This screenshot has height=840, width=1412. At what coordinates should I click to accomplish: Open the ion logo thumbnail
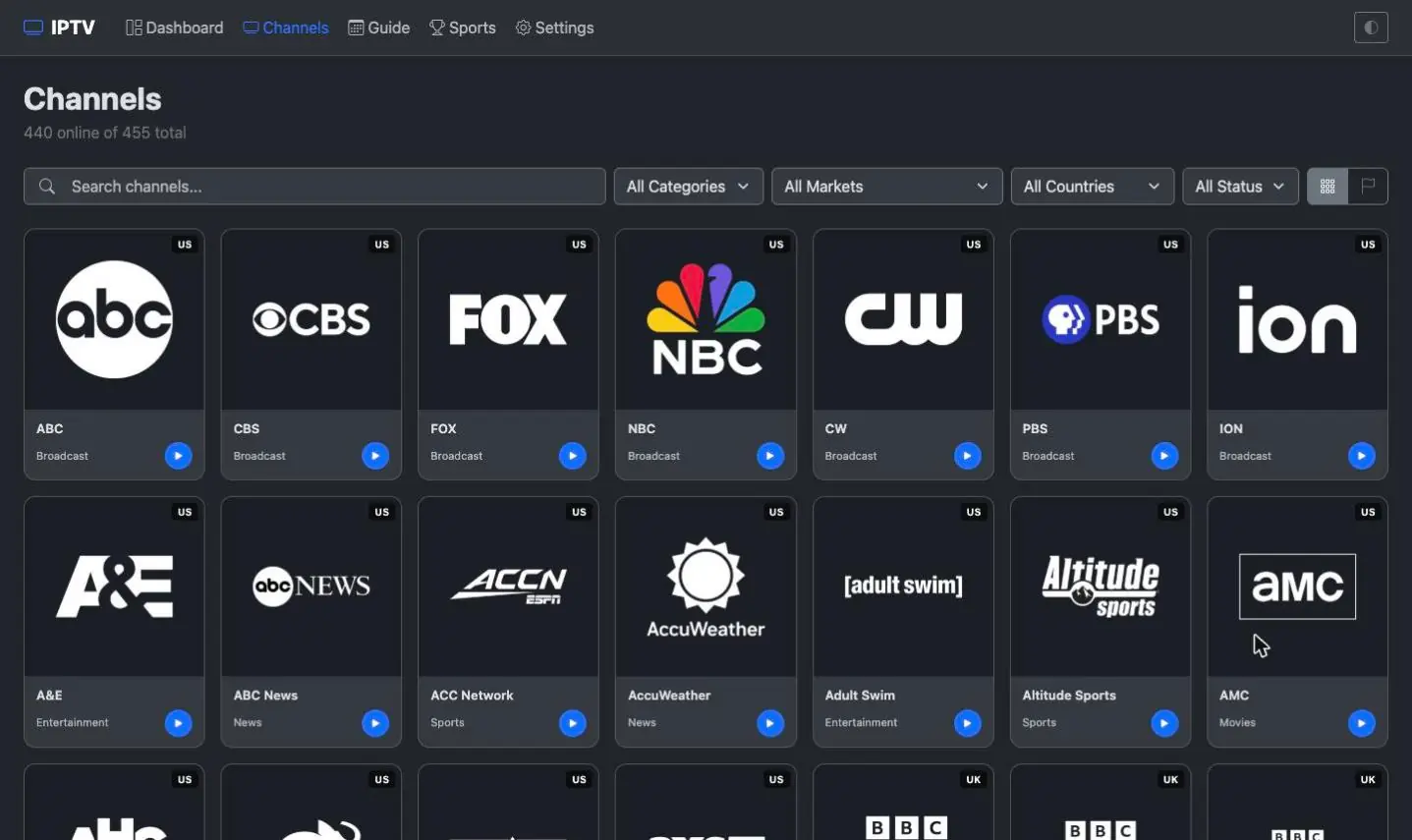click(1298, 319)
